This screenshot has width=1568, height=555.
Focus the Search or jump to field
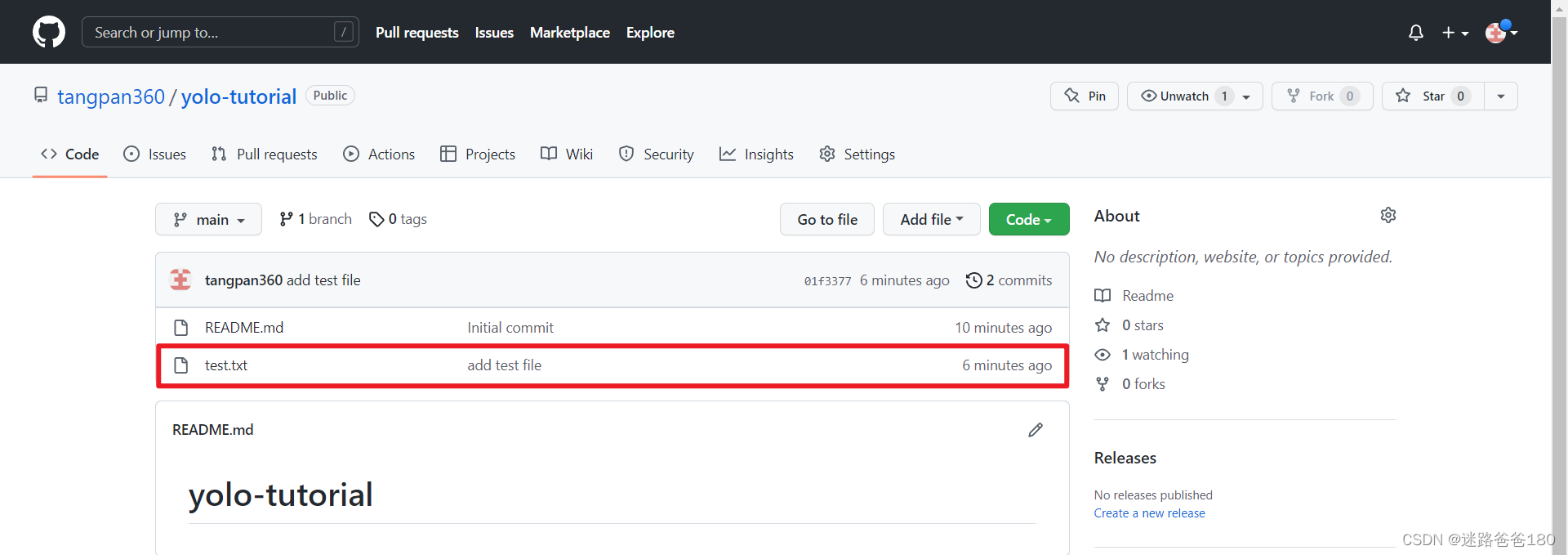[x=220, y=32]
